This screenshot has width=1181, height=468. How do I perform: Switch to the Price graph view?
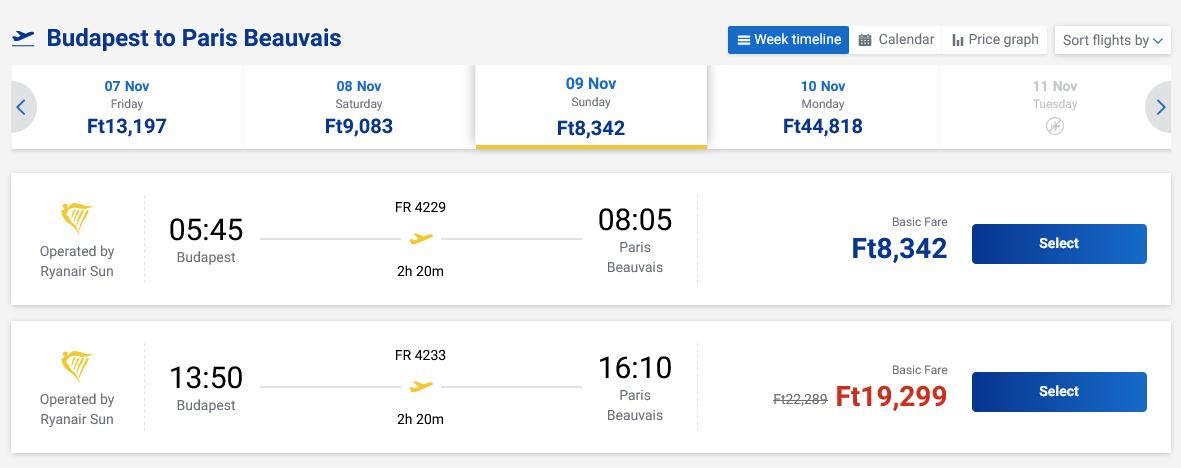(x=995, y=40)
